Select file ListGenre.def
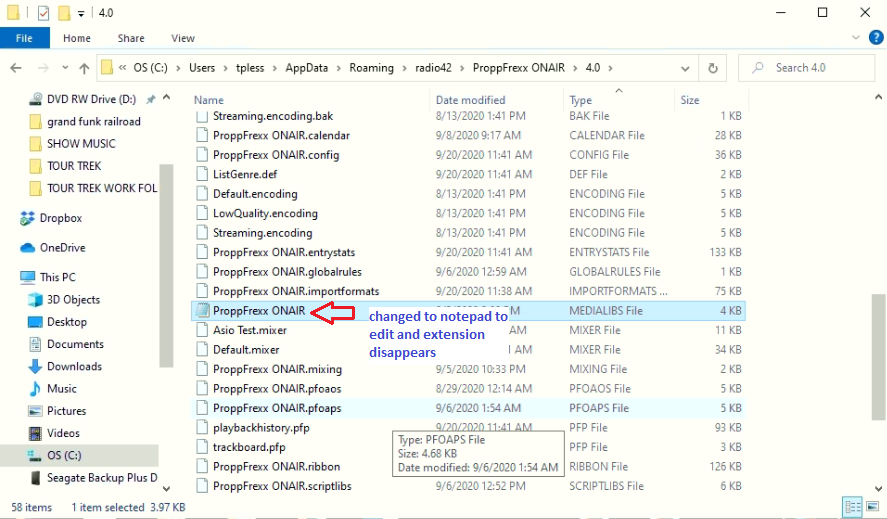The height and width of the screenshot is (519, 887). tap(245, 174)
